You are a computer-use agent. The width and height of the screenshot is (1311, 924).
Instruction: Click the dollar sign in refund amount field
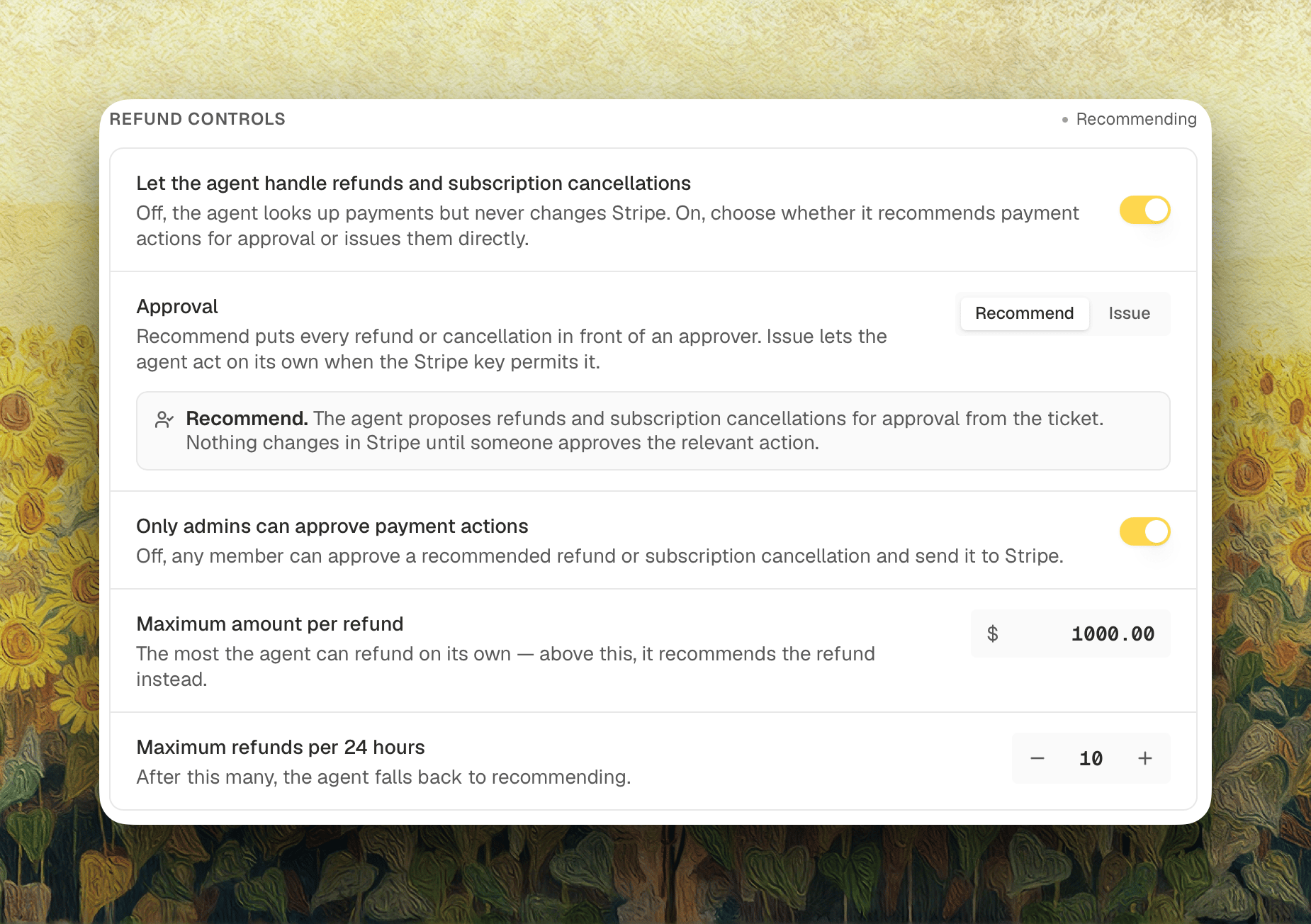click(x=993, y=633)
